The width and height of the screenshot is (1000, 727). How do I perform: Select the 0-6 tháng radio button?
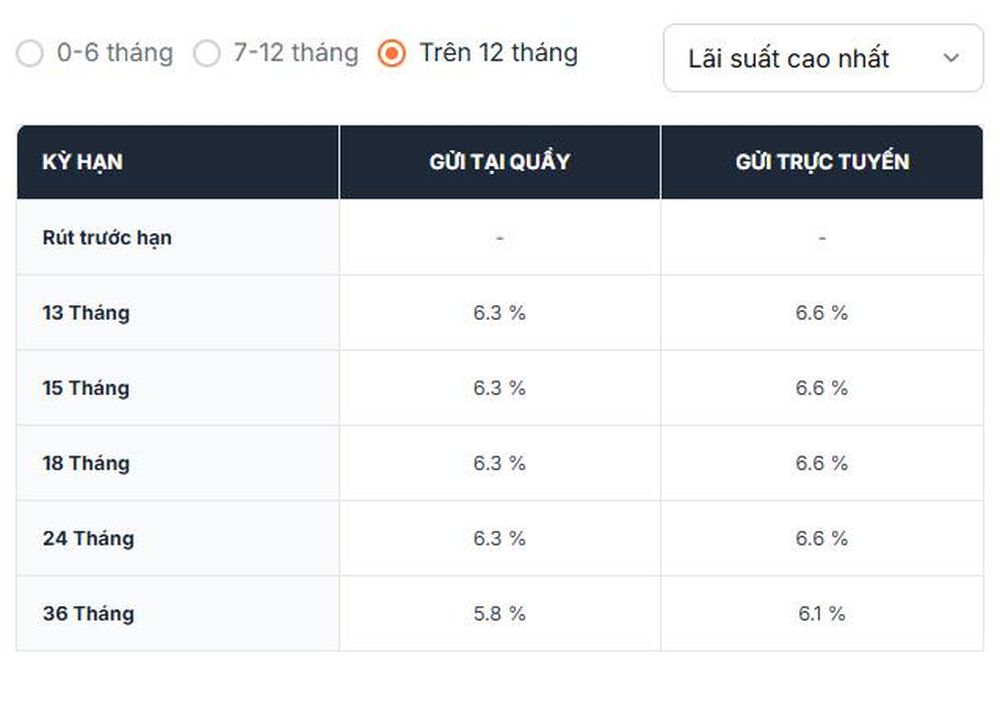coord(30,54)
